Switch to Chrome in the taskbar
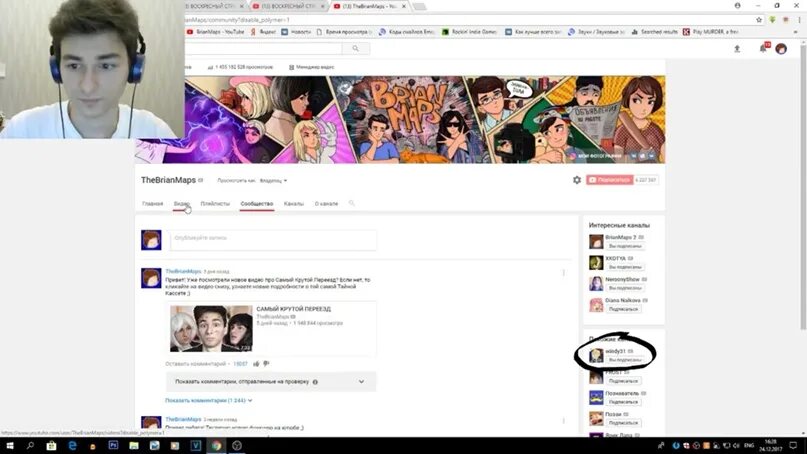 216,446
